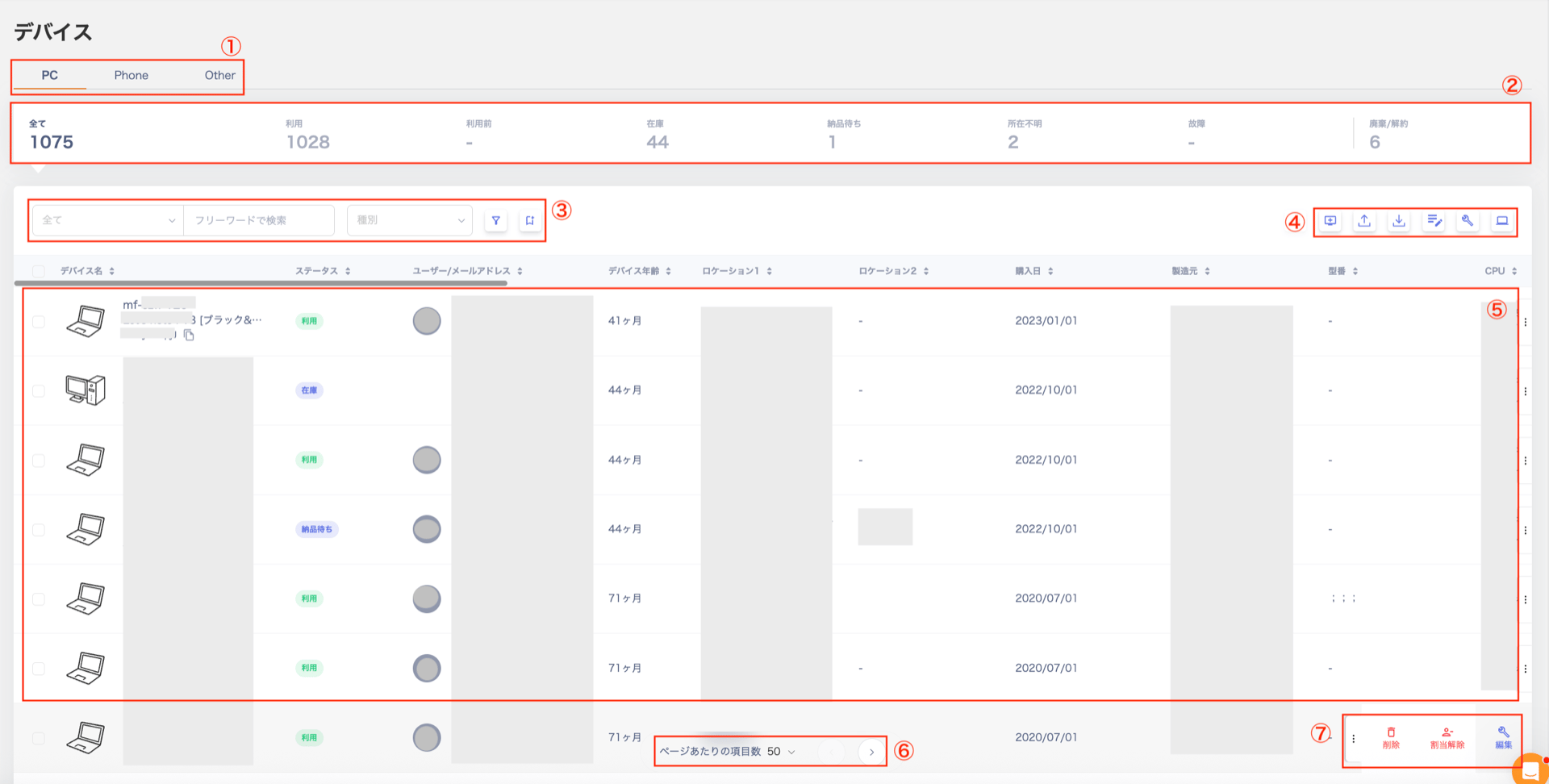Click the laptop icon in 納品待ち row
This screenshot has width=1549, height=784.
[86, 529]
